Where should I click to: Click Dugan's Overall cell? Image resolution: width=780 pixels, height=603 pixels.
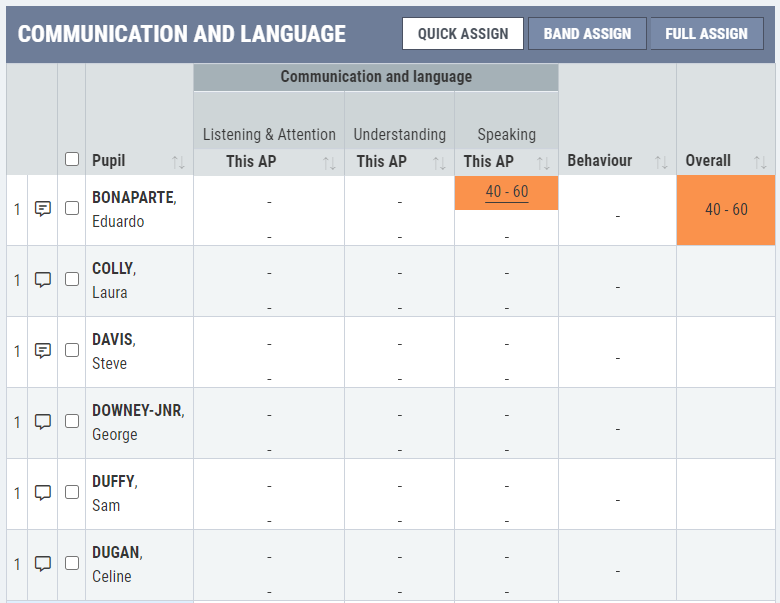pyautogui.click(x=726, y=565)
